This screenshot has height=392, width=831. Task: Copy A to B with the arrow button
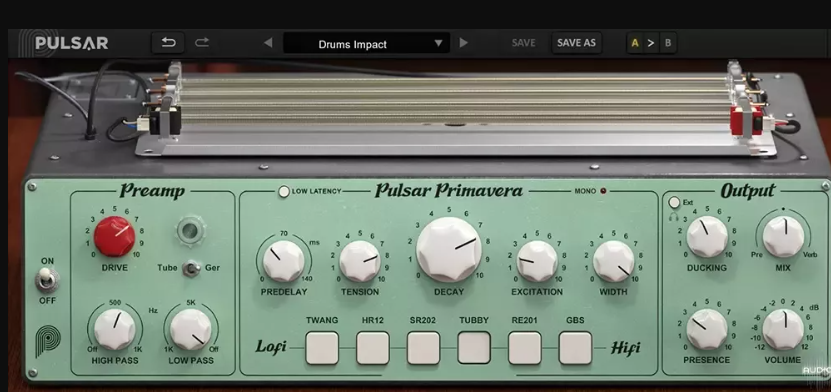coord(651,43)
